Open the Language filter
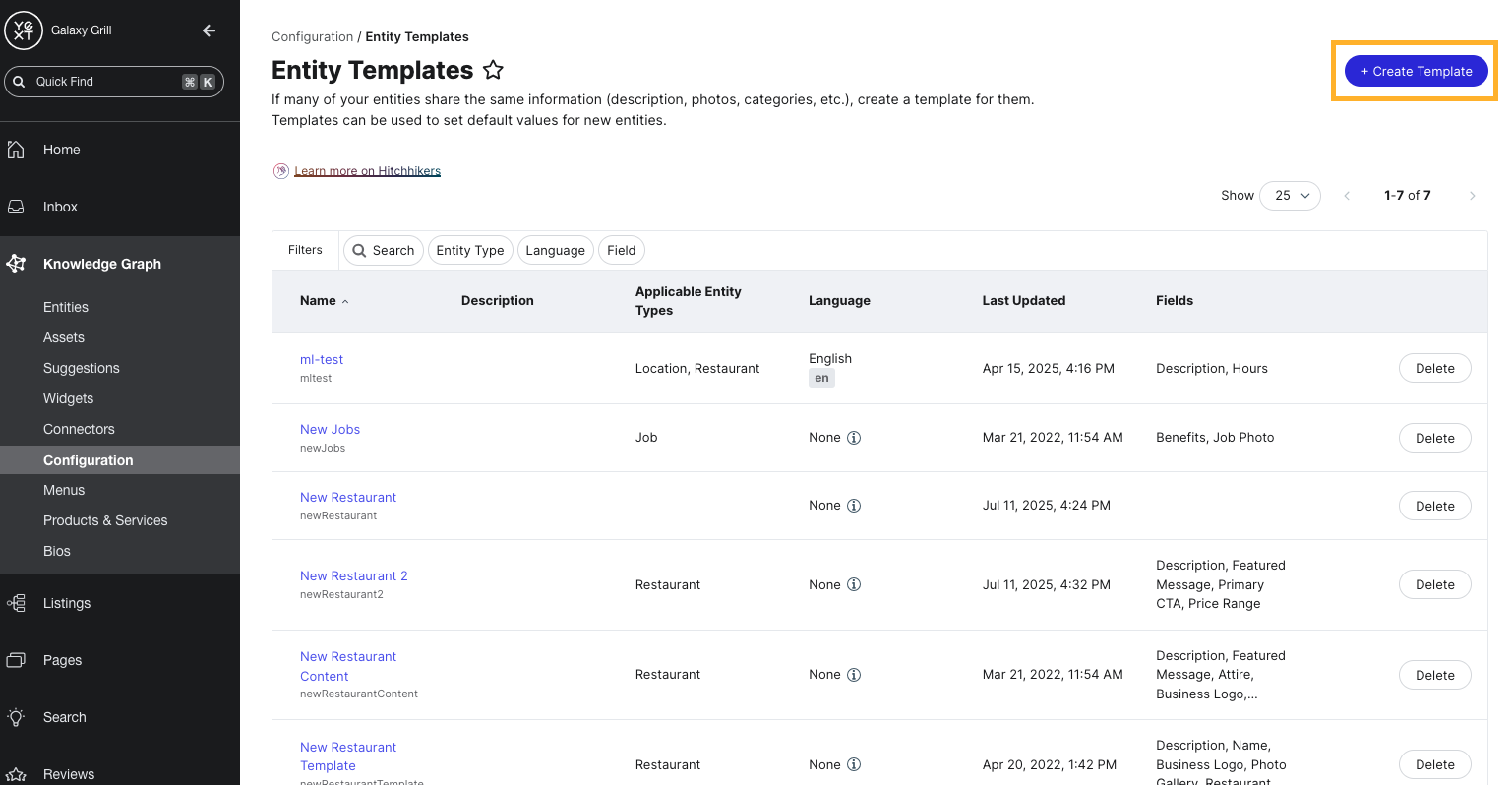Image resolution: width=1512 pixels, height=785 pixels. (556, 250)
